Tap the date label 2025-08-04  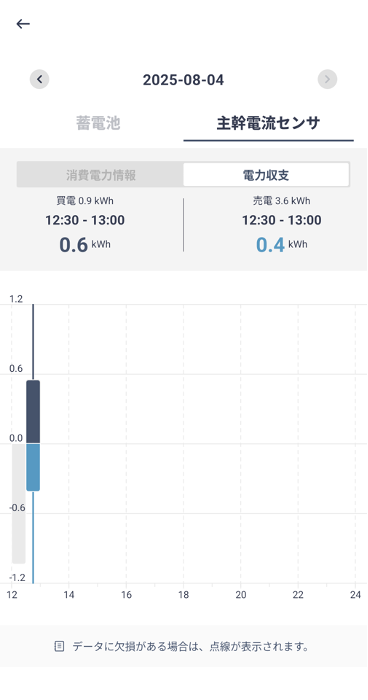pyautogui.click(x=183, y=80)
